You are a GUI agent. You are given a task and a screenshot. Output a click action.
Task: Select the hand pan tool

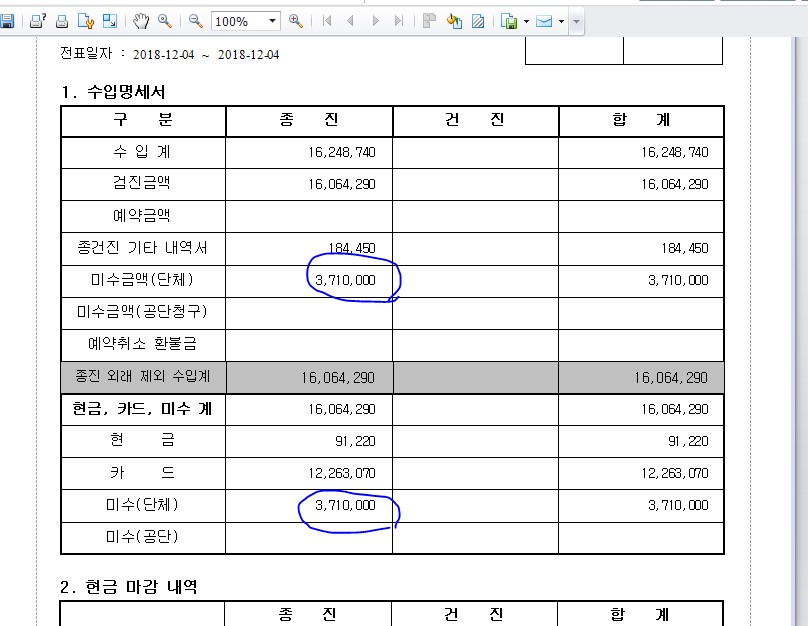(x=141, y=21)
